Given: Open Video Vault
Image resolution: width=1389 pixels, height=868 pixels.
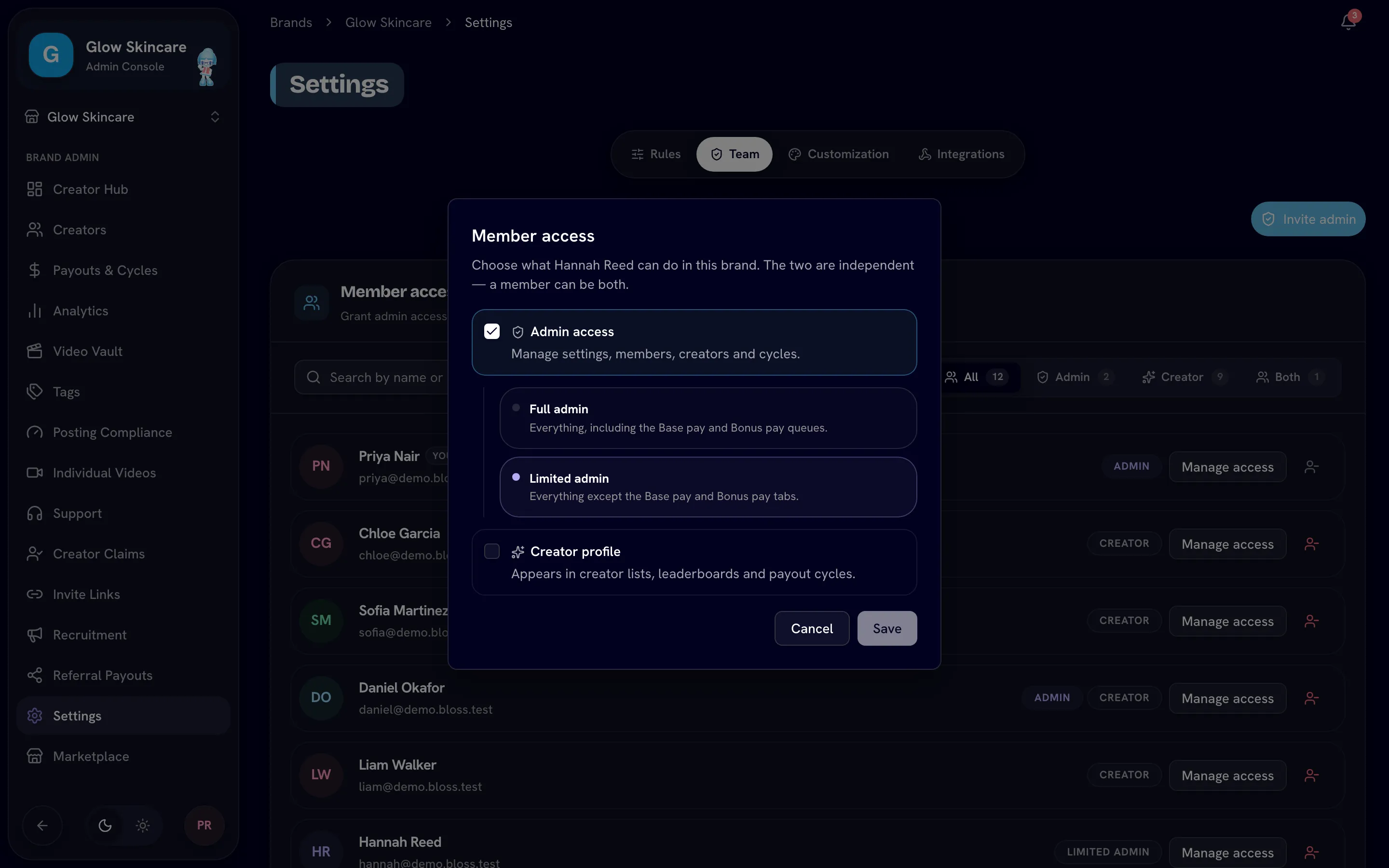Looking at the screenshot, I should tap(123, 352).
